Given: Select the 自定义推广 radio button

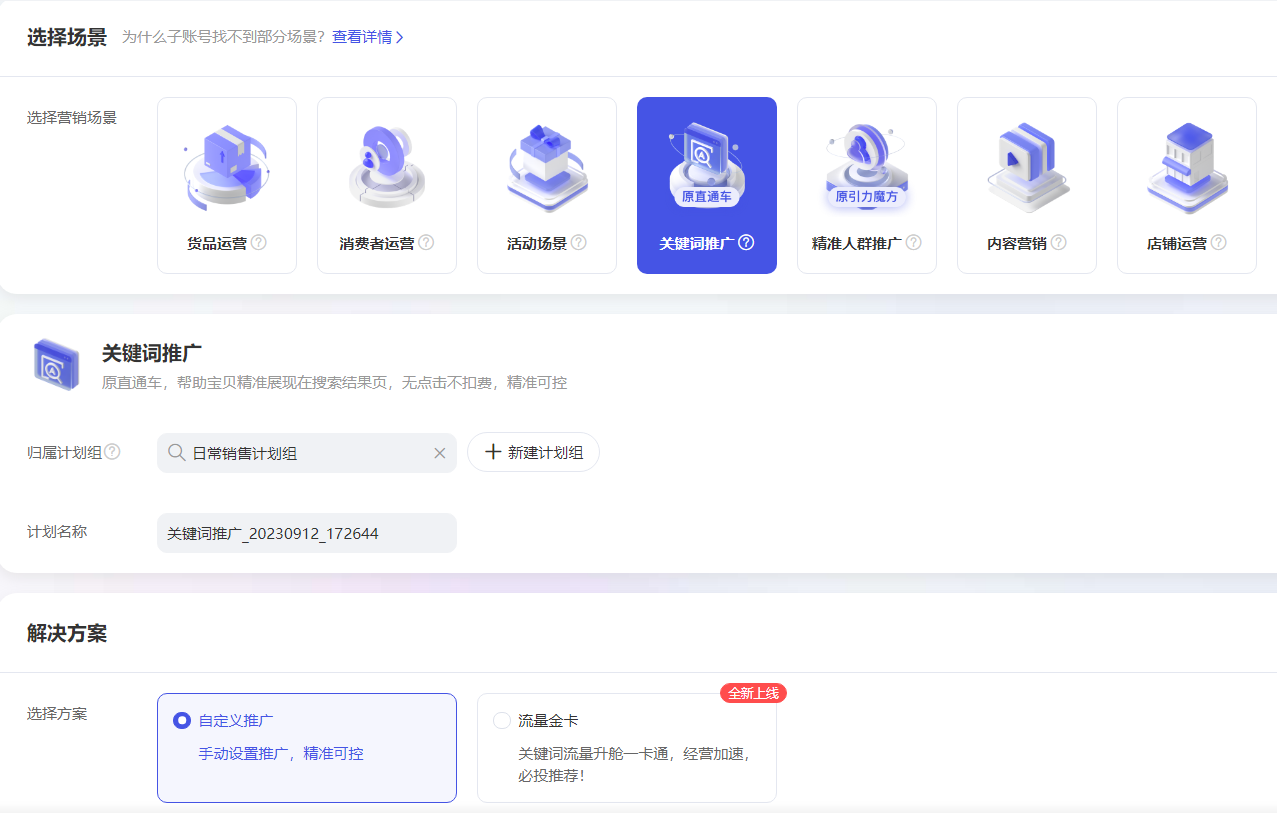Looking at the screenshot, I should tap(182, 720).
